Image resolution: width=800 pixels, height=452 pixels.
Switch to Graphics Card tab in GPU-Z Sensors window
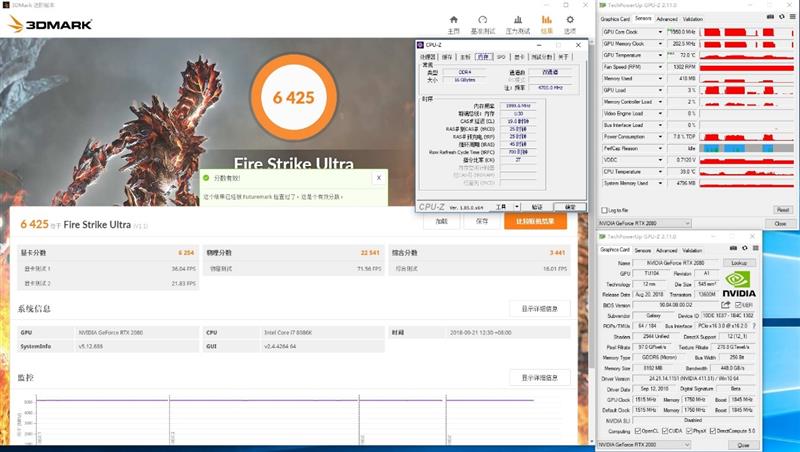[x=615, y=19]
